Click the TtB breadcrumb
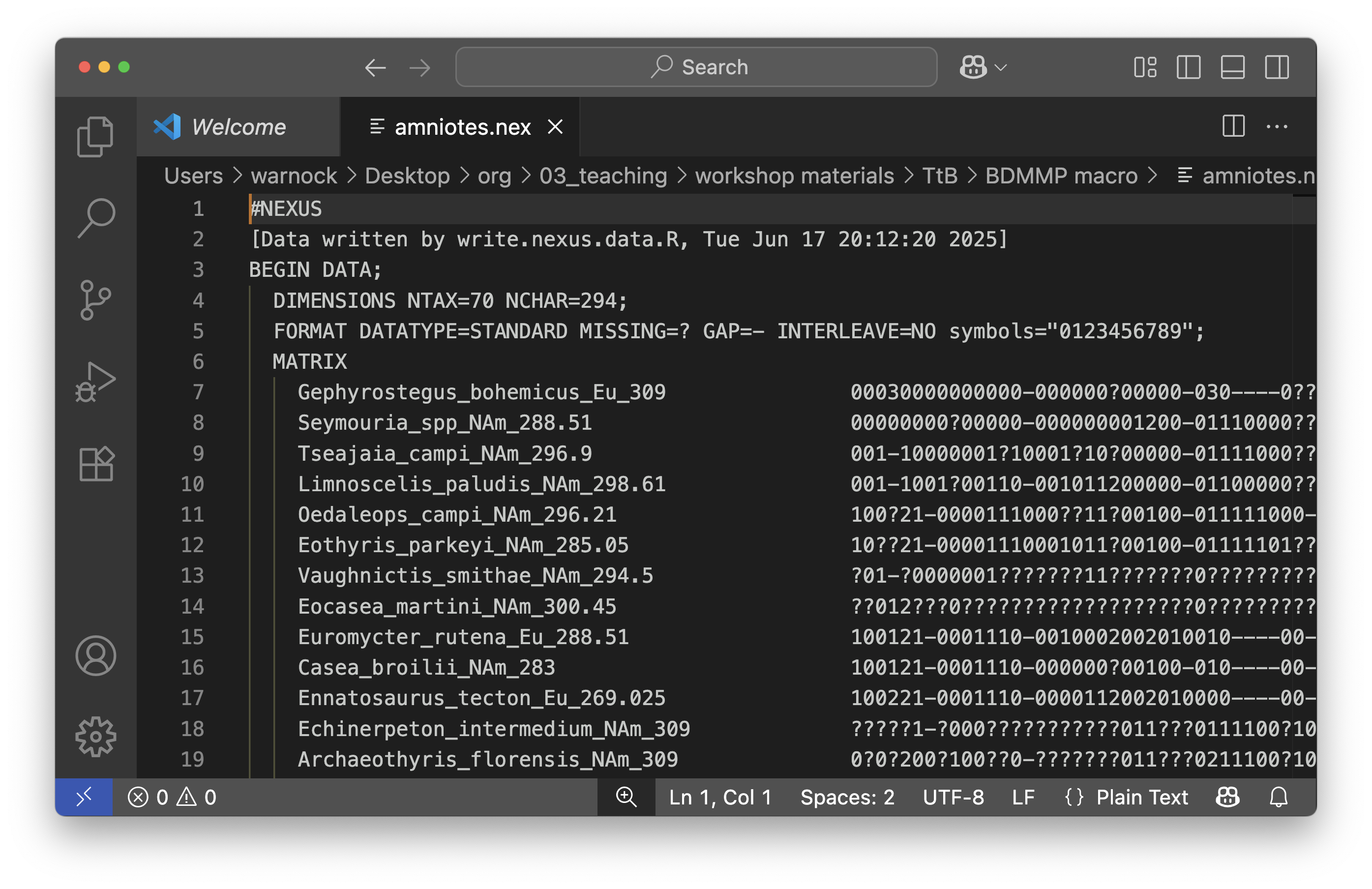The image size is (1372, 889). coord(940,175)
